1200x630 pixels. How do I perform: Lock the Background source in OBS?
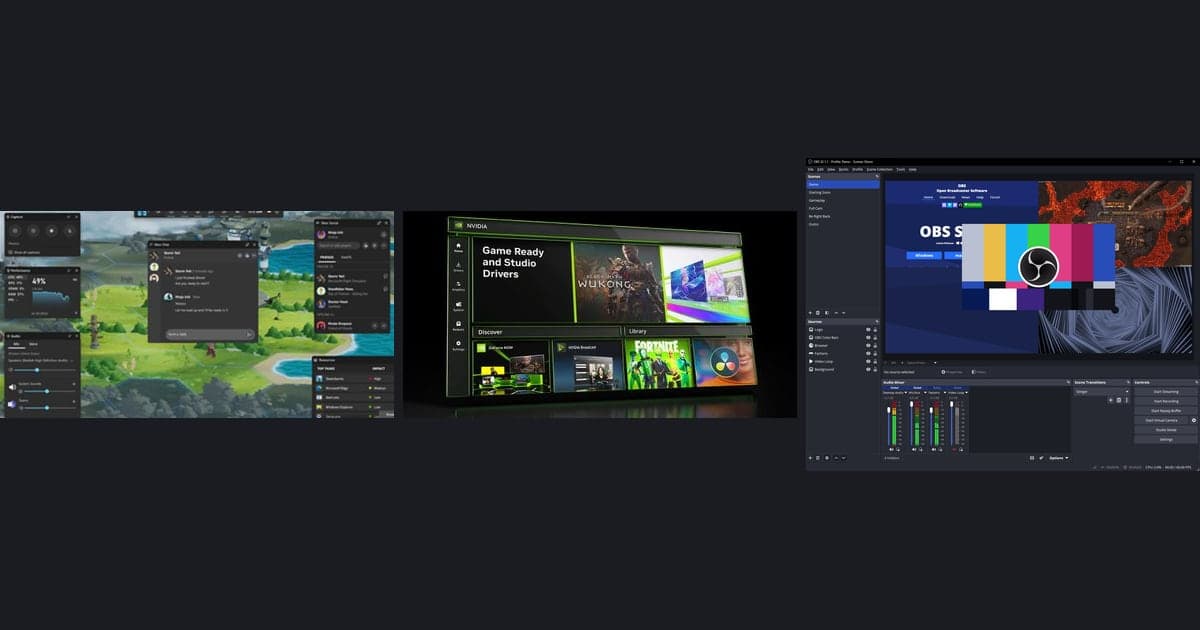click(x=875, y=369)
